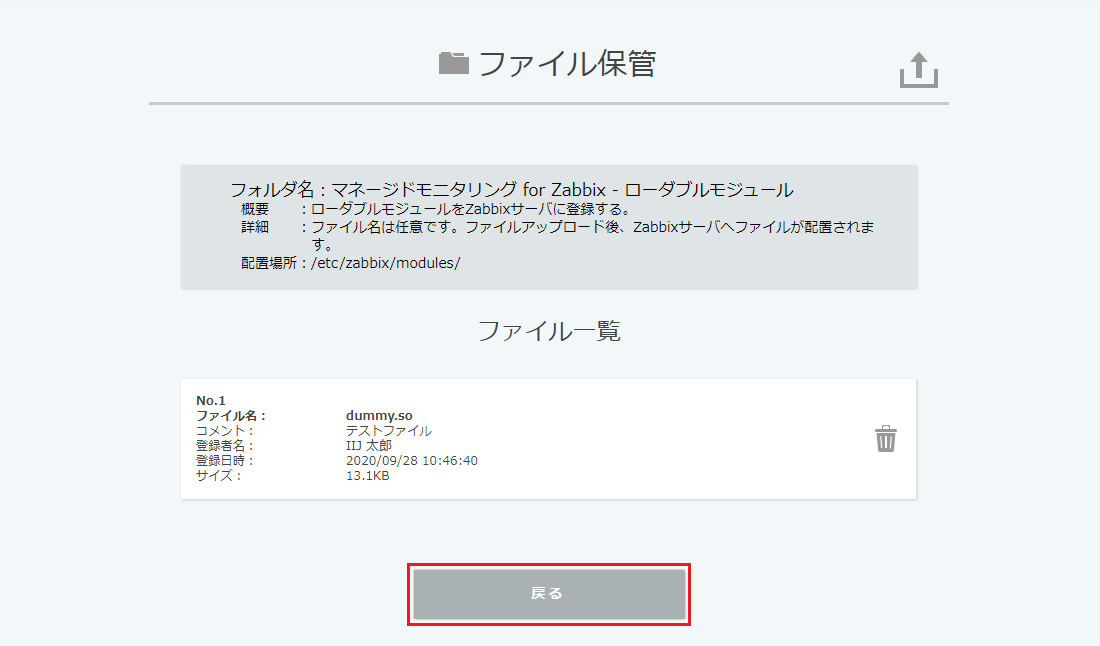The width and height of the screenshot is (1100, 646).
Task: Click the file size 13.1KB
Action: pos(367,476)
